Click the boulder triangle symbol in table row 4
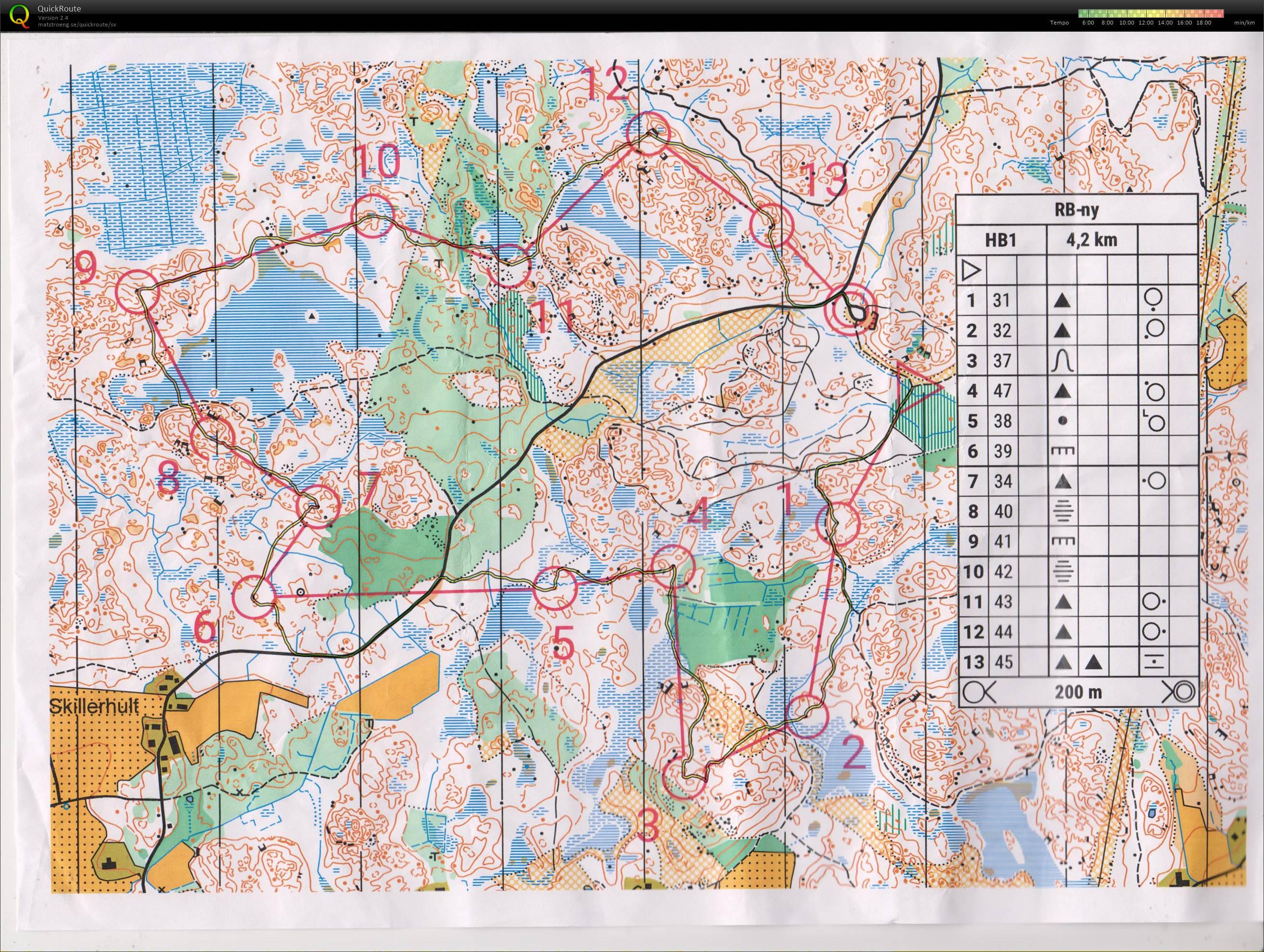The image size is (1264, 952). (x=1062, y=392)
